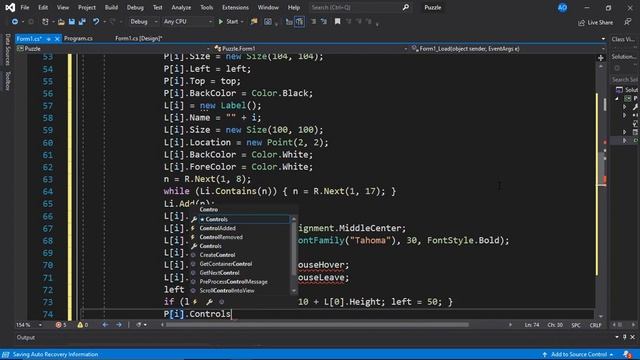Click line number 64 in the gutter
640x360 pixels.
coord(48,191)
